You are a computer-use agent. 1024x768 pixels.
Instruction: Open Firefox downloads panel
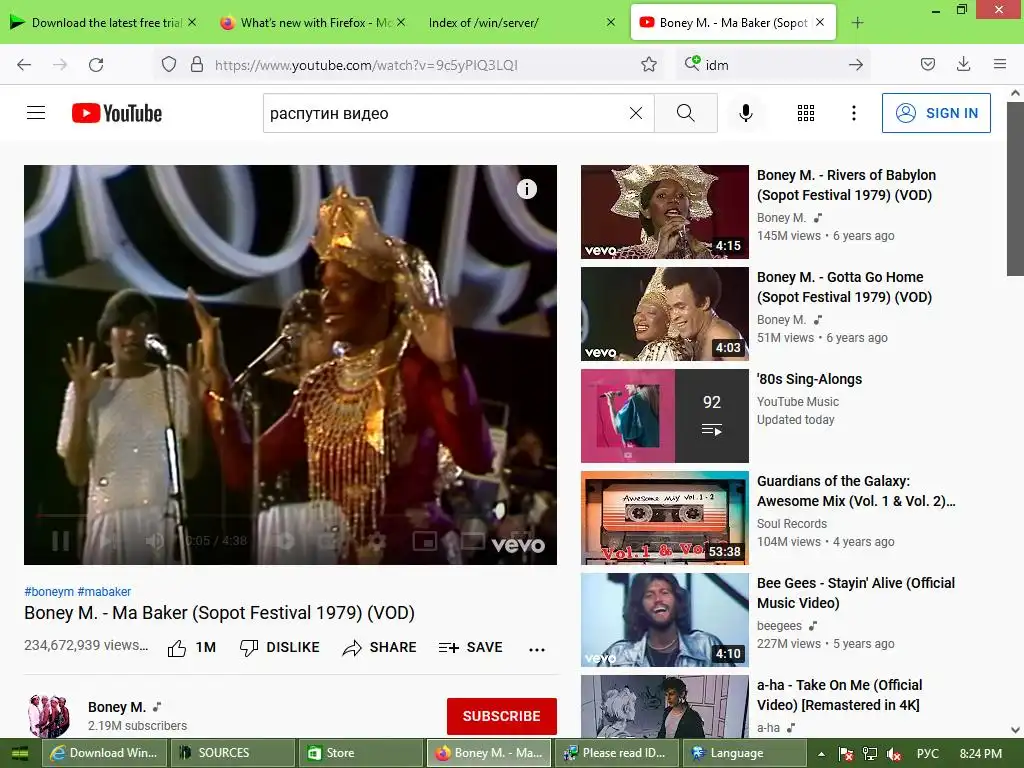(963, 65)
